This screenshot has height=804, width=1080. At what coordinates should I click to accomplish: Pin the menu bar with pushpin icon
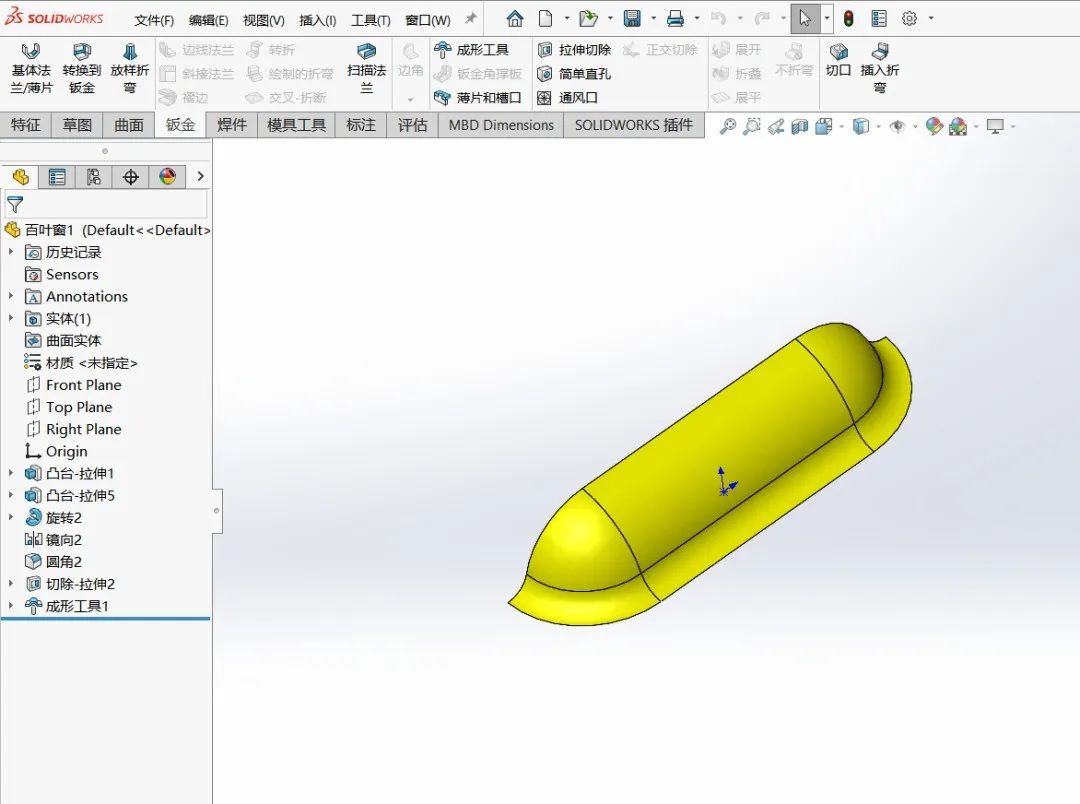pyautogui.click(x=471, y=19)
